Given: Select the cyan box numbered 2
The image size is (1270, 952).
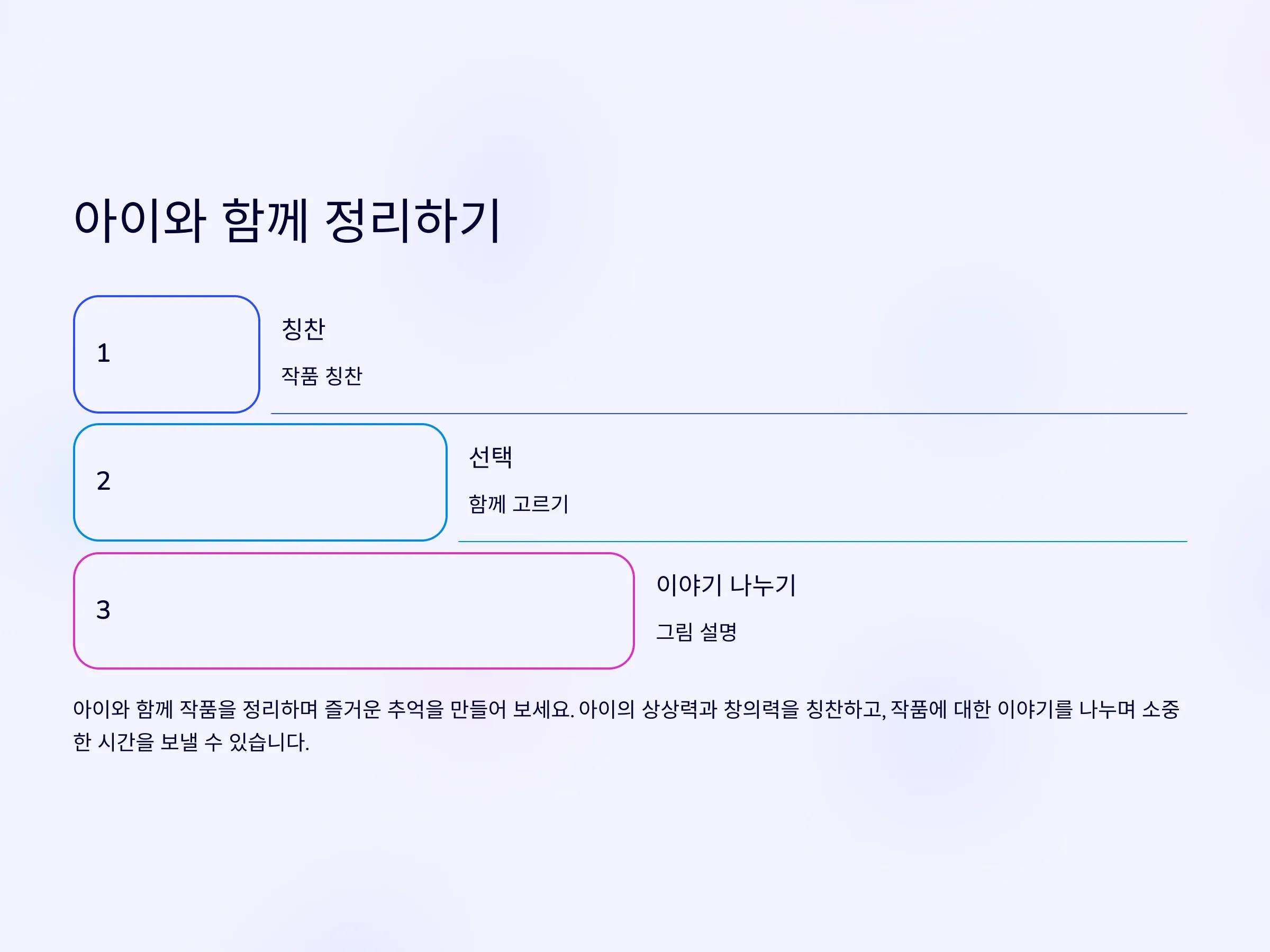Looking at the screenshot, I should (x=260, y=482).
